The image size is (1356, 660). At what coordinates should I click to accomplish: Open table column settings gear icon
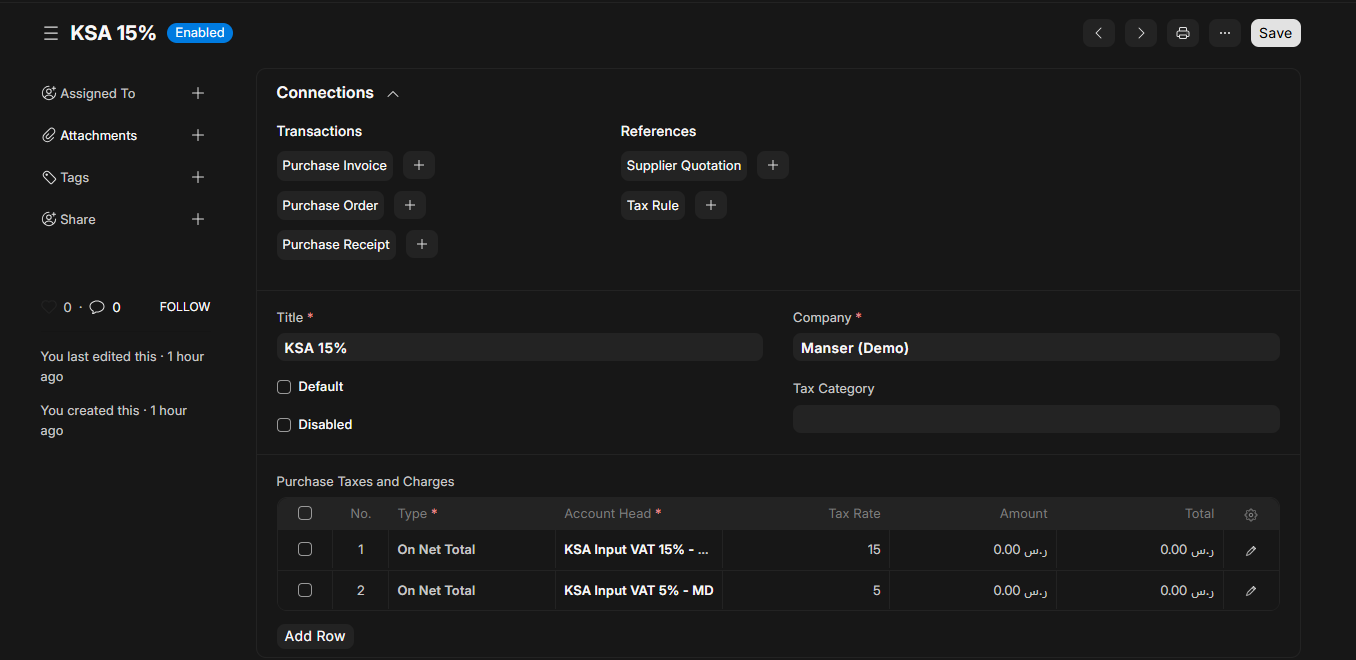(1250, 514)
